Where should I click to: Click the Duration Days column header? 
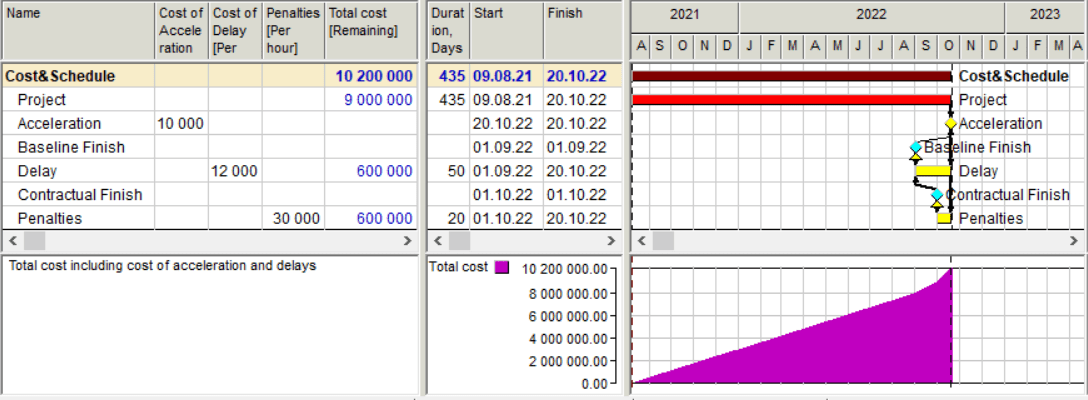tap(448, 31)
